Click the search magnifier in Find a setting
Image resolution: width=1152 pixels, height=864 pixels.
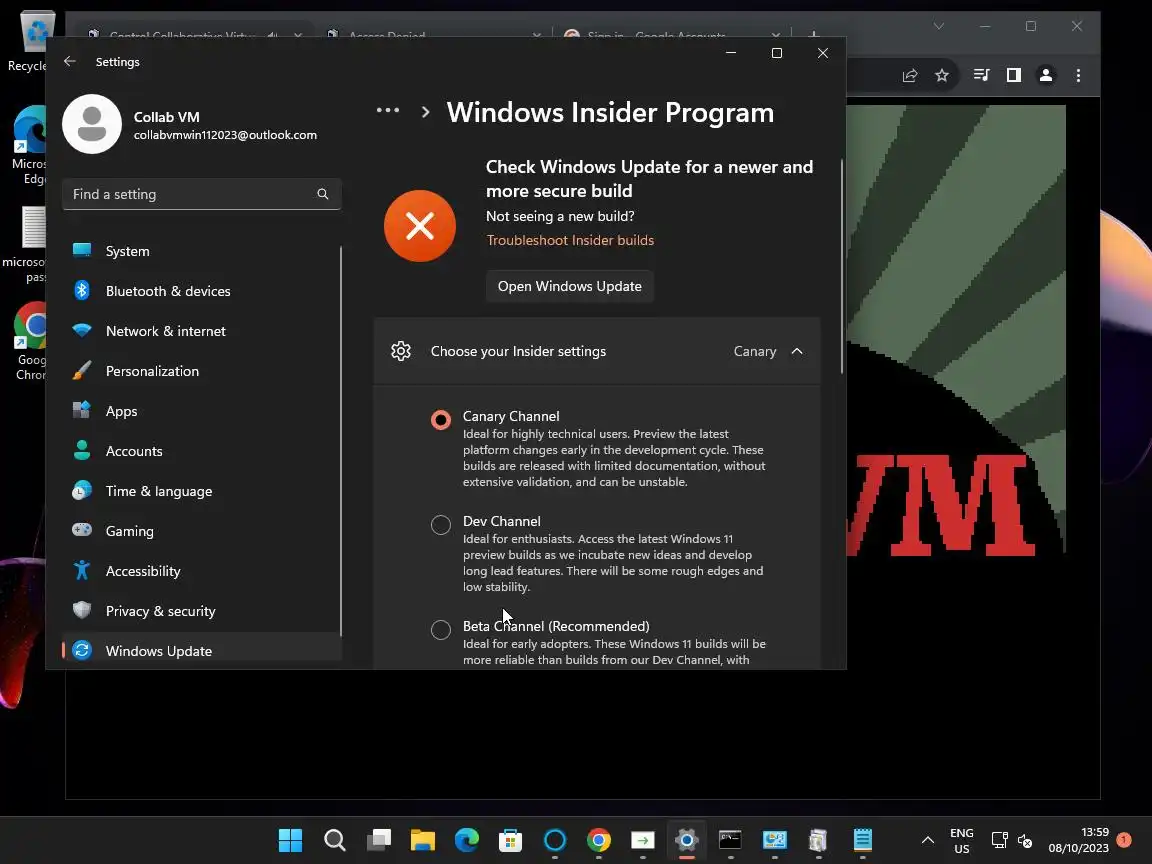click(x=323, y=194)
